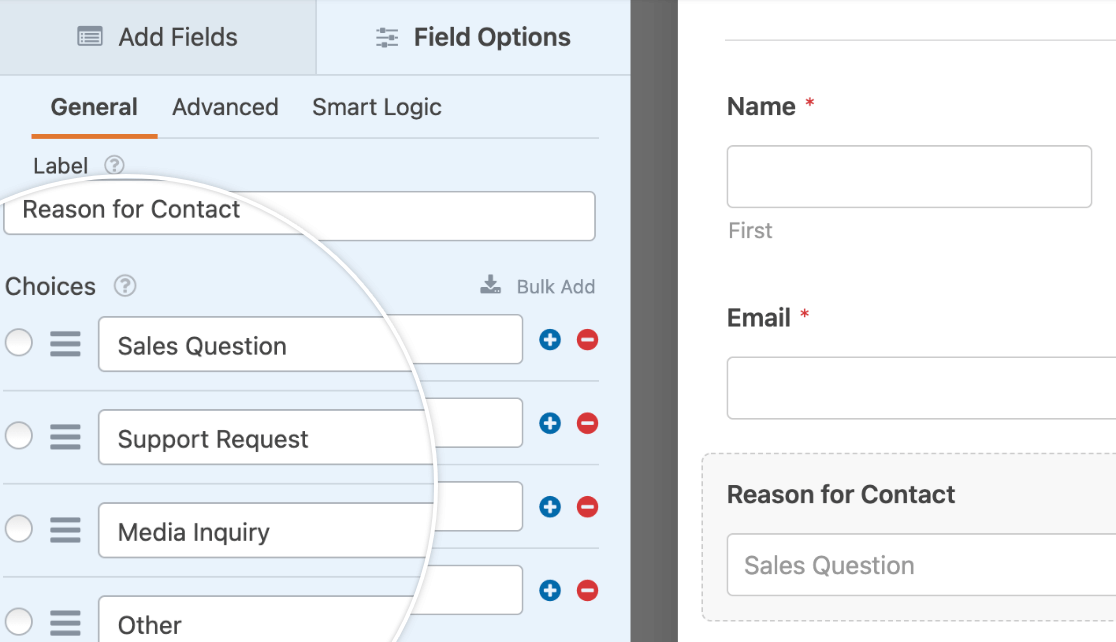Click the Label text field
This screenshot has height=642, width=1116.
pyautogui.click(x=299, y=215)
